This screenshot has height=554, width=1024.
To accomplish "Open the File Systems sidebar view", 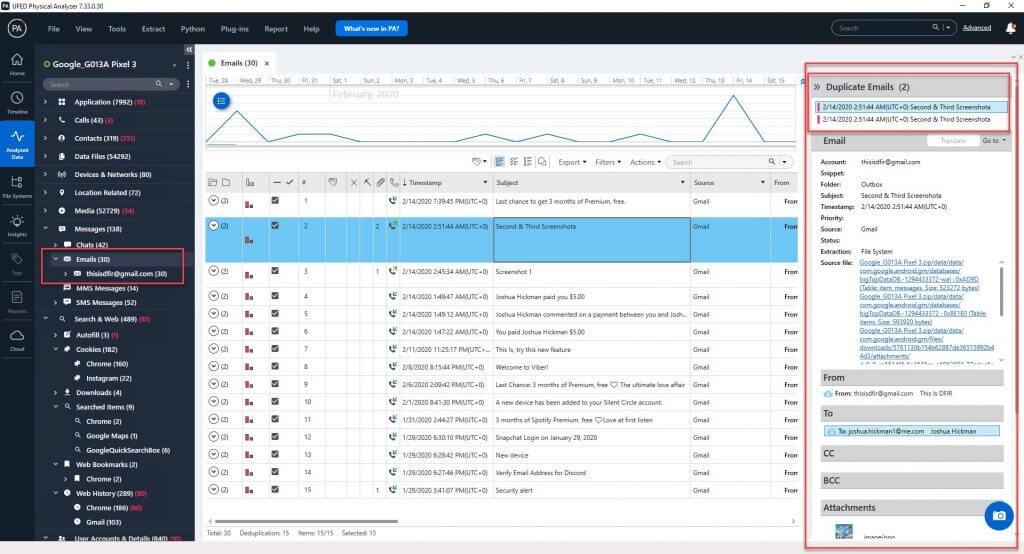I will (x=17, y=186).
